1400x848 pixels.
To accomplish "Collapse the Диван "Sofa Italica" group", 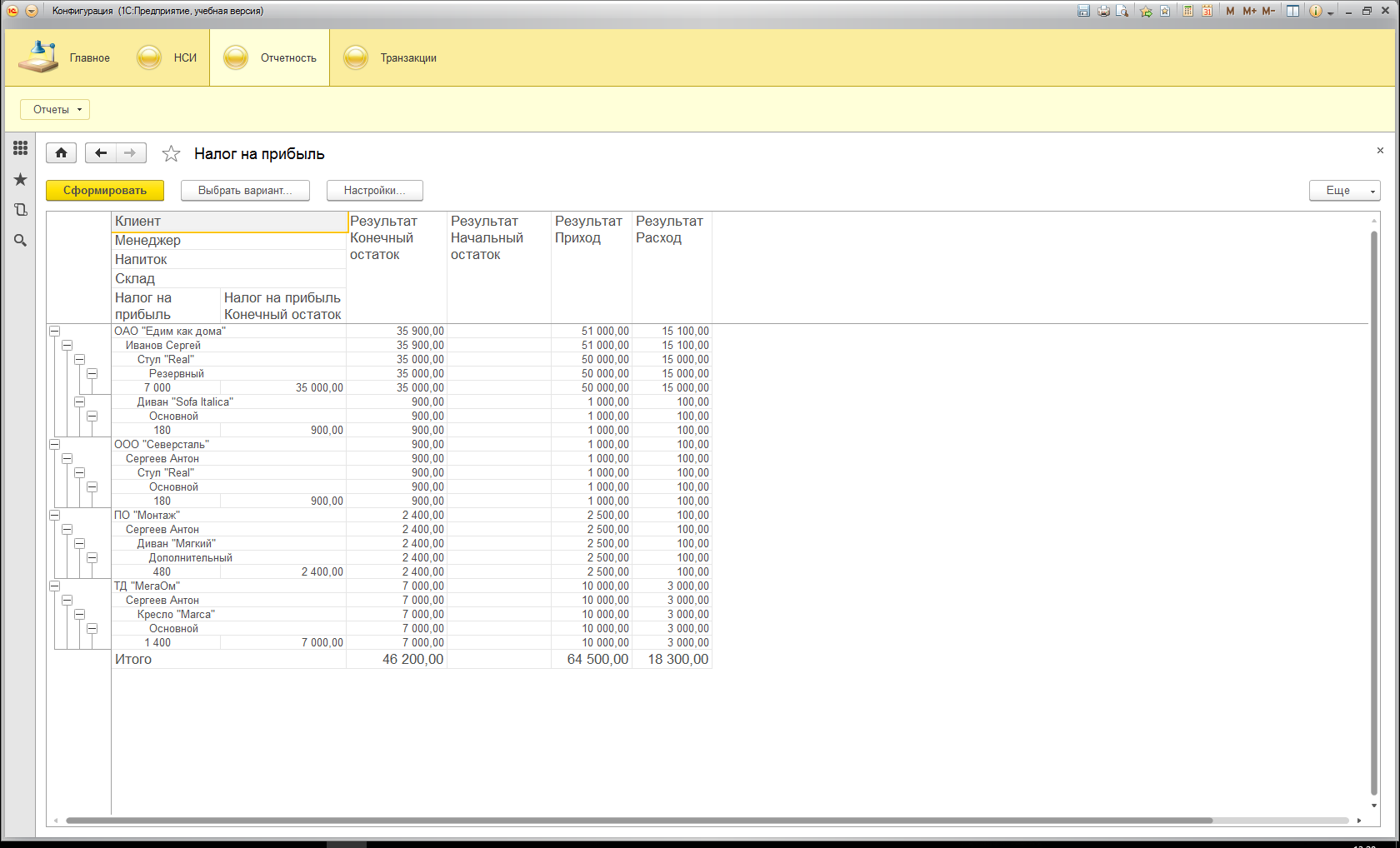I will click(x=79, y=402).
